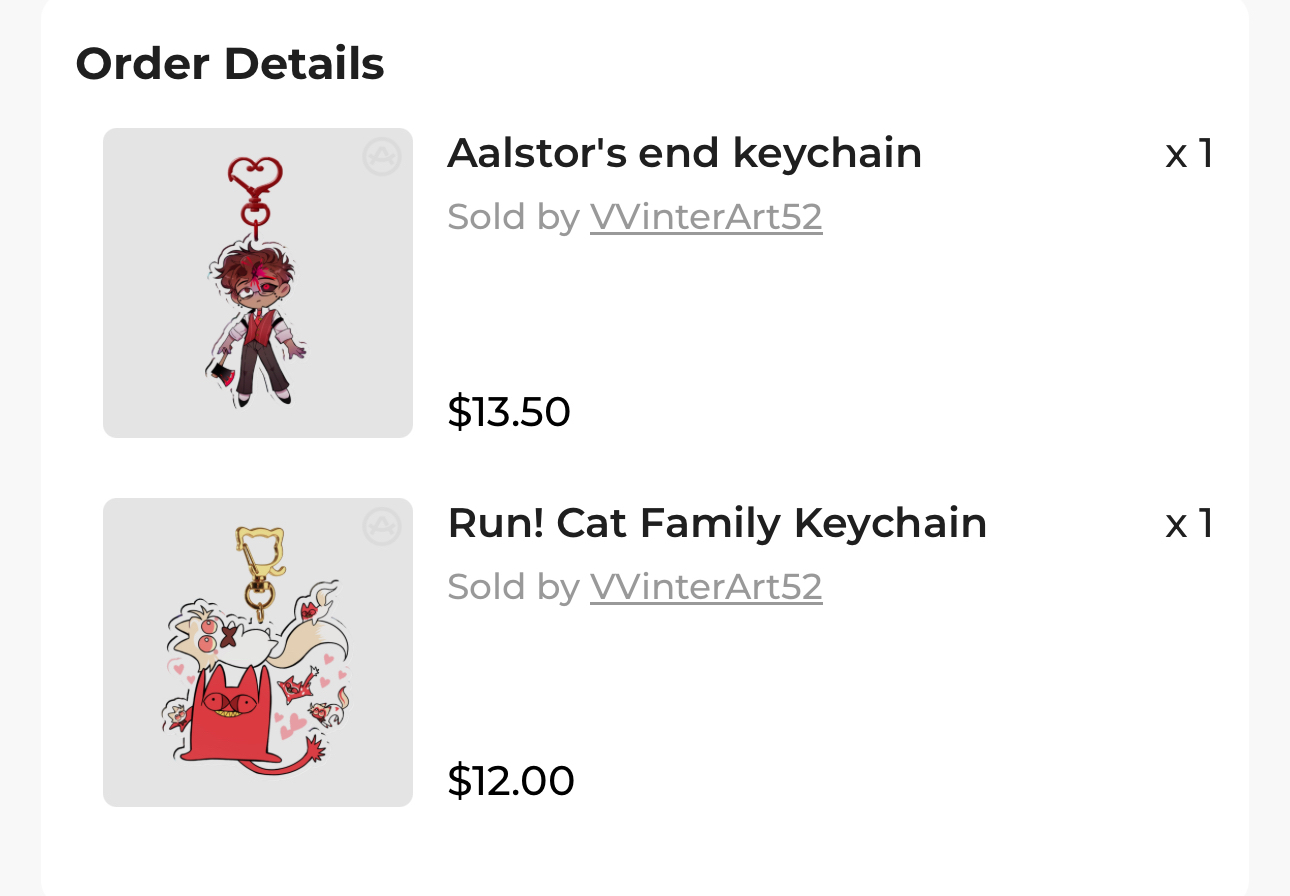Image resolution: width=1290 pixels, height=896 pixels.
Task: Click the "Sold by" label under Aalstor's keychain
Action: [x=513, y=216]
